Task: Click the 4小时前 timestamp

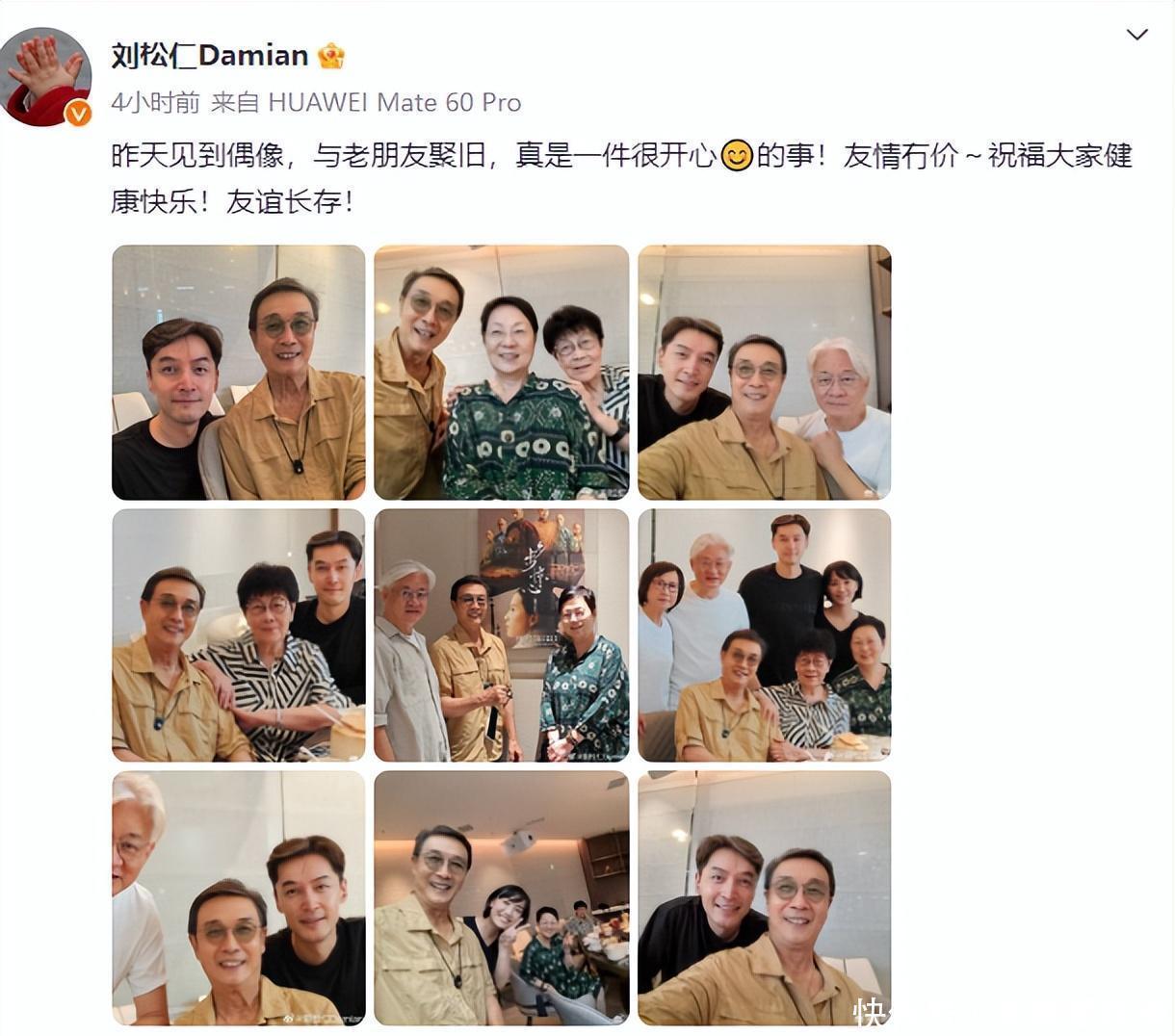Action: tap(155, 102)
